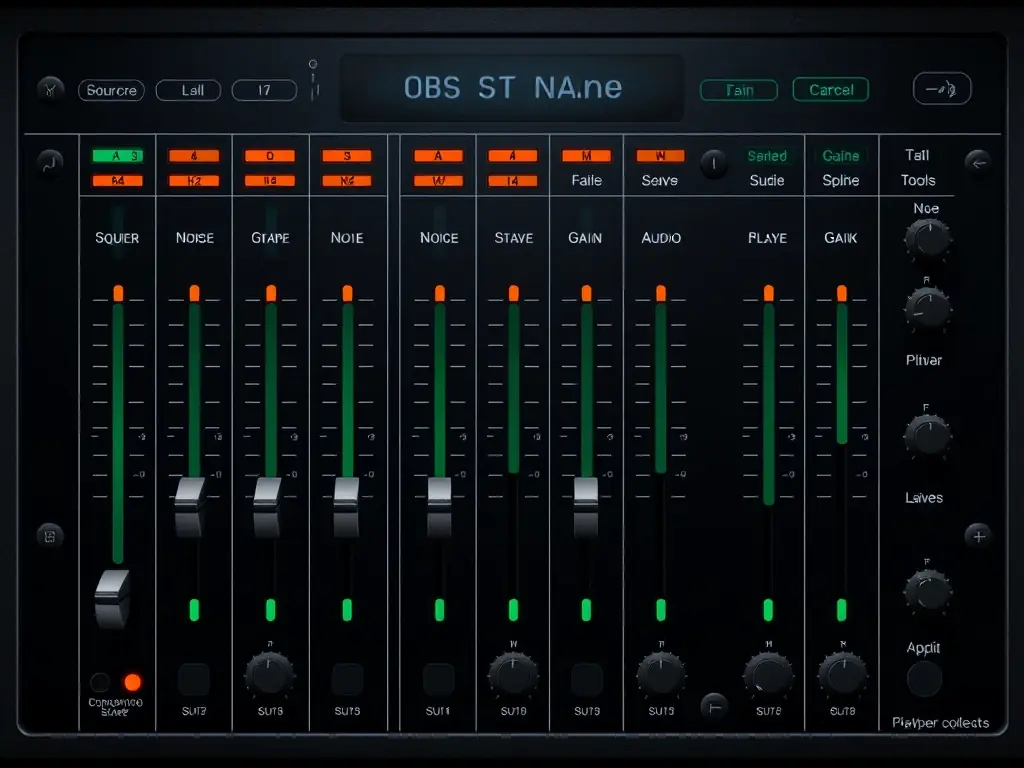The image size is (1024, 768).
Task: Toggle the green A indicator on SQUIER channel
Action: click(x=118, y=155)
